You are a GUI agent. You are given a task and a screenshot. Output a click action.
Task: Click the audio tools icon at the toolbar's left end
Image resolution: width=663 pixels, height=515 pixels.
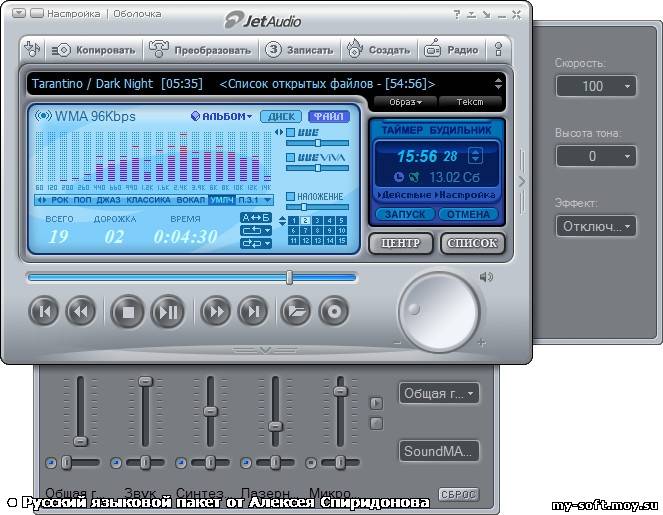32,49
